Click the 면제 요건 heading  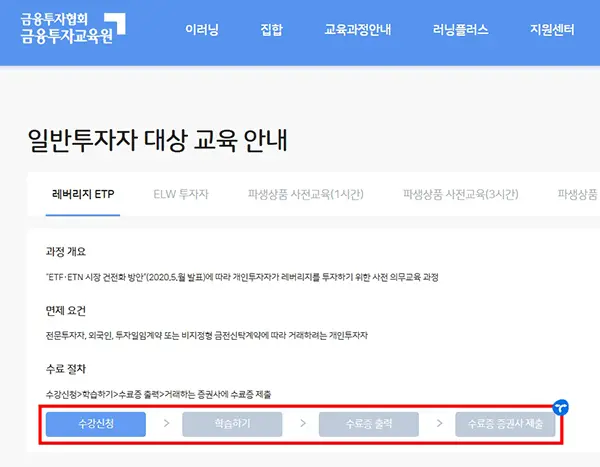pyautogui.click(x=66, y=310)
